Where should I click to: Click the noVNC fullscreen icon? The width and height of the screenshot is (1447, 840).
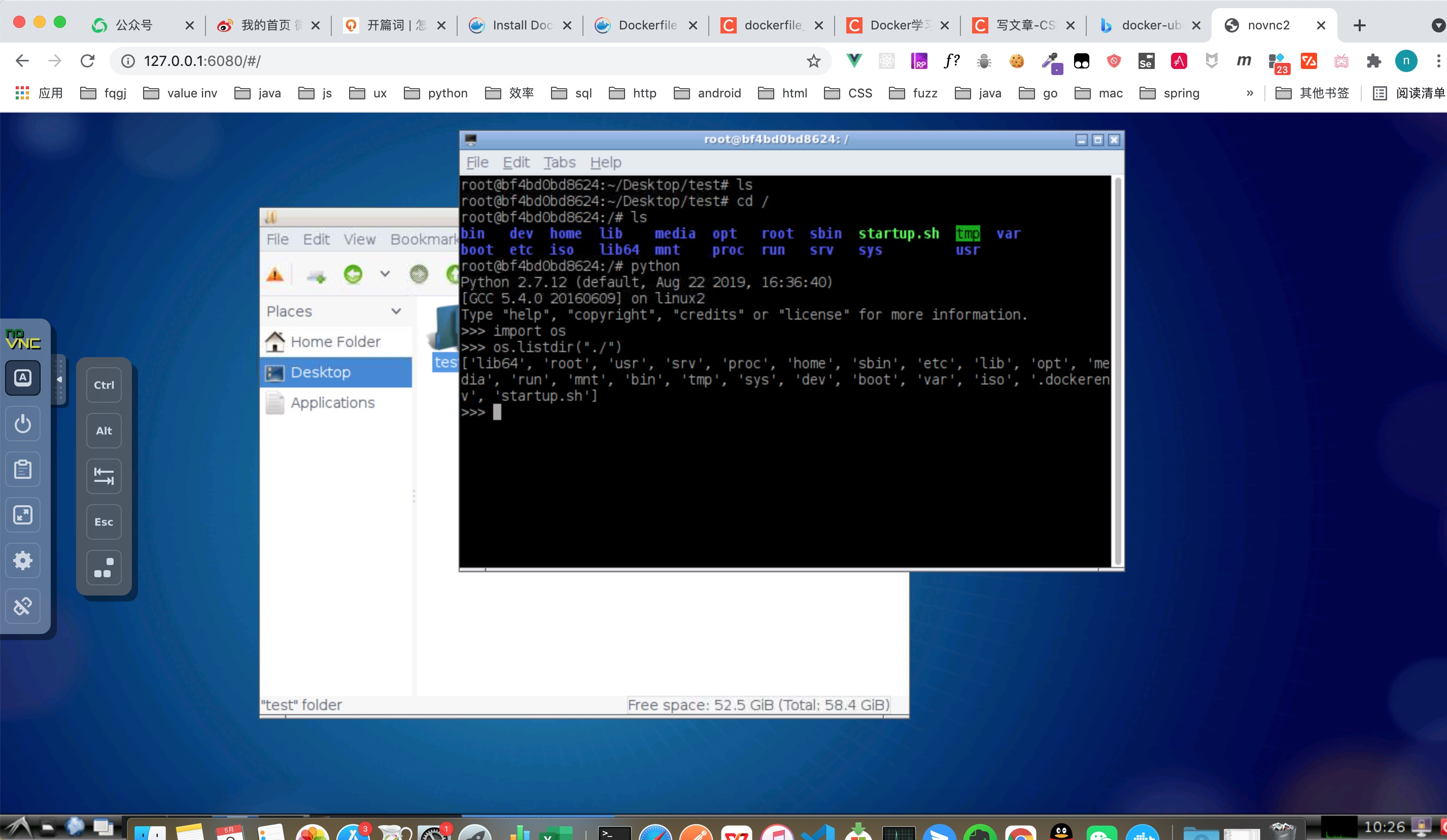point(23,515)
